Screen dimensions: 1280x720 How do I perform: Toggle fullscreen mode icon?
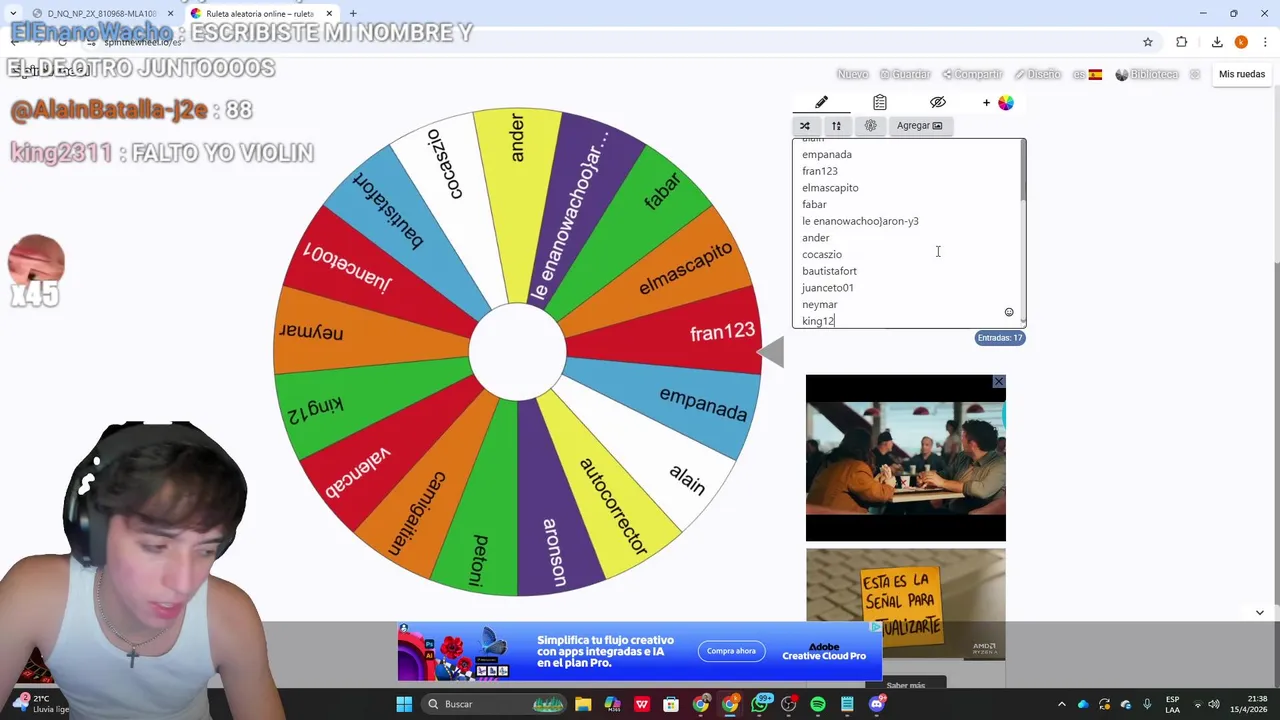coord(1195,74)
